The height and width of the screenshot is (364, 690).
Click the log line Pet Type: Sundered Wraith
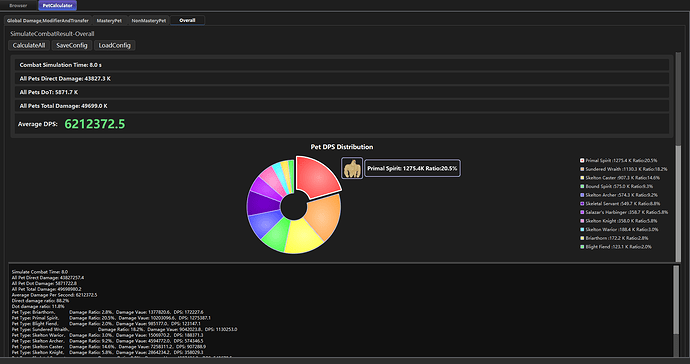(124, 329)
